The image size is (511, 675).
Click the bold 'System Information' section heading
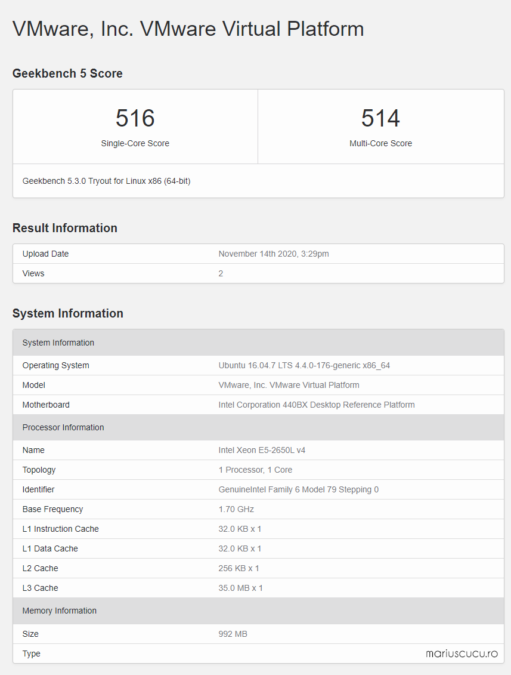coord(68,313)
